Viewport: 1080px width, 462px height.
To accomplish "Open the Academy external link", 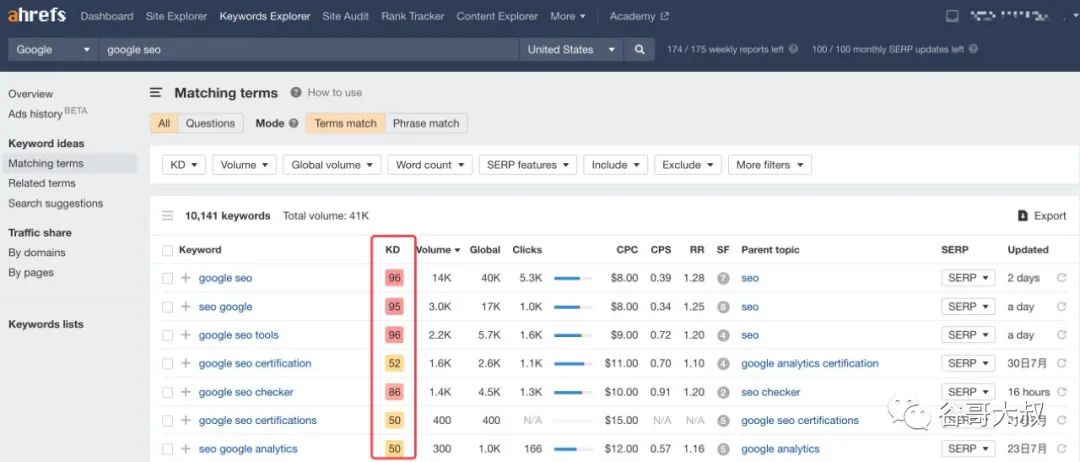I will tap(639, 16).
